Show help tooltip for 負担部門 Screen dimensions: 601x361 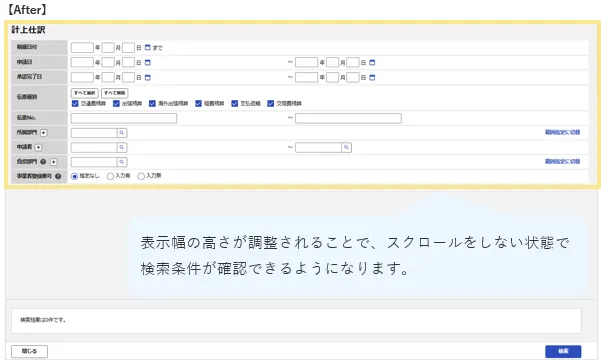point(43,162)
